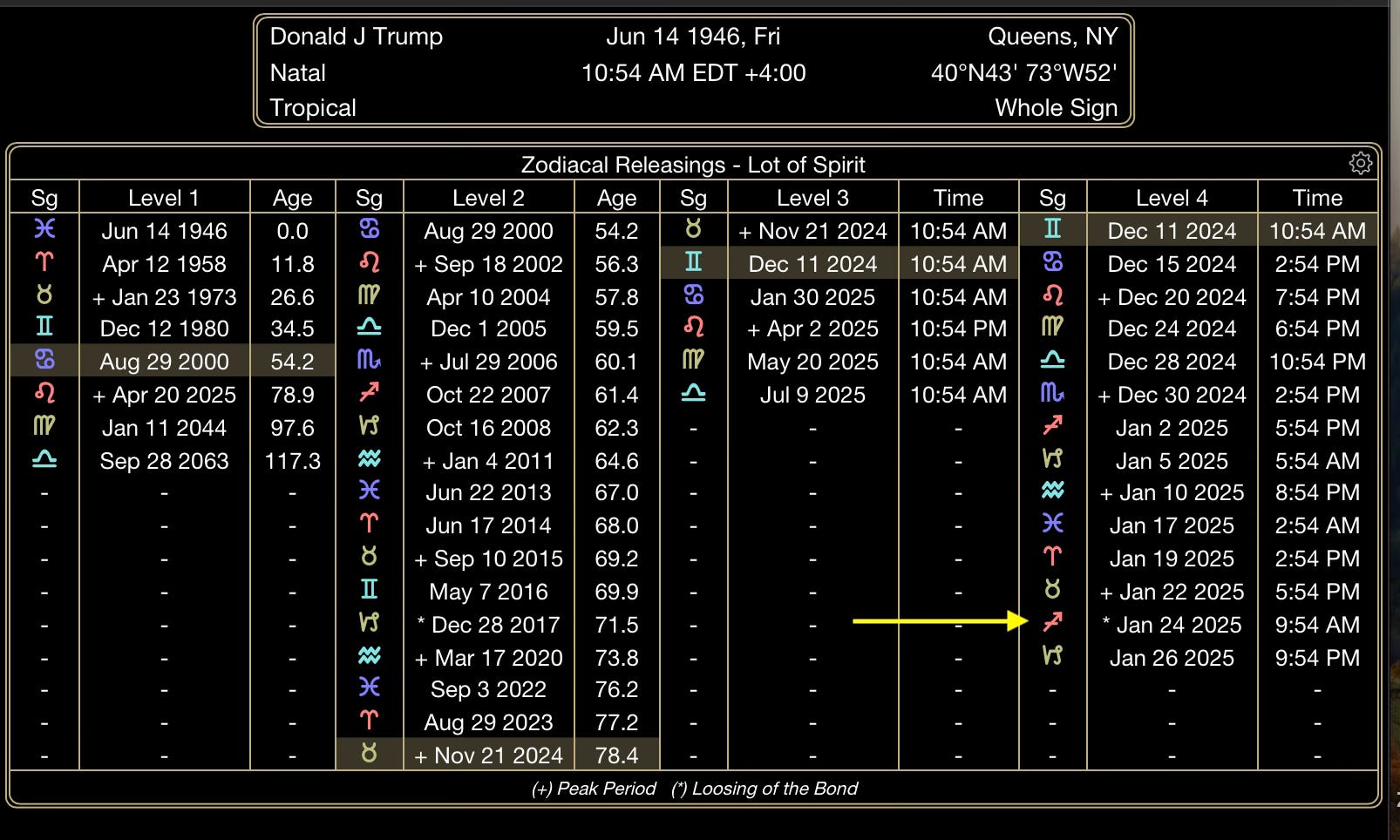Select the Pisces glyph for Jun 14 1946
The image size is (1400, 840).
44,229
